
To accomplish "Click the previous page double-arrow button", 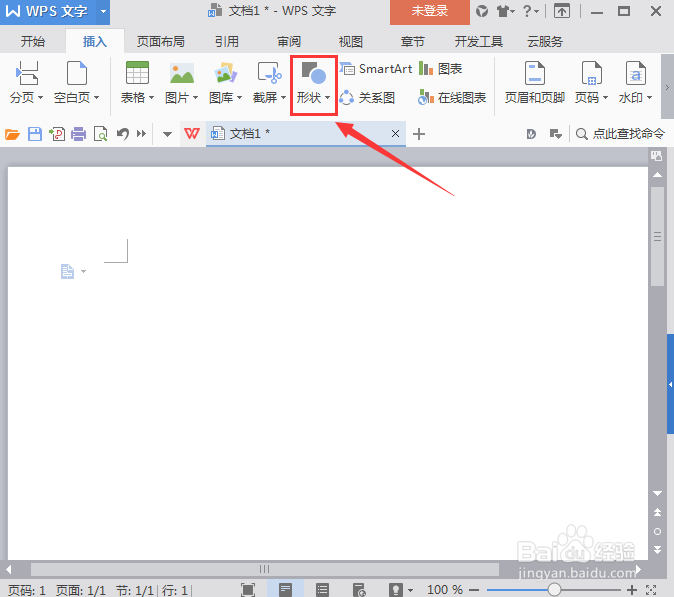I will pyautogui.click(x=657, y=512).
